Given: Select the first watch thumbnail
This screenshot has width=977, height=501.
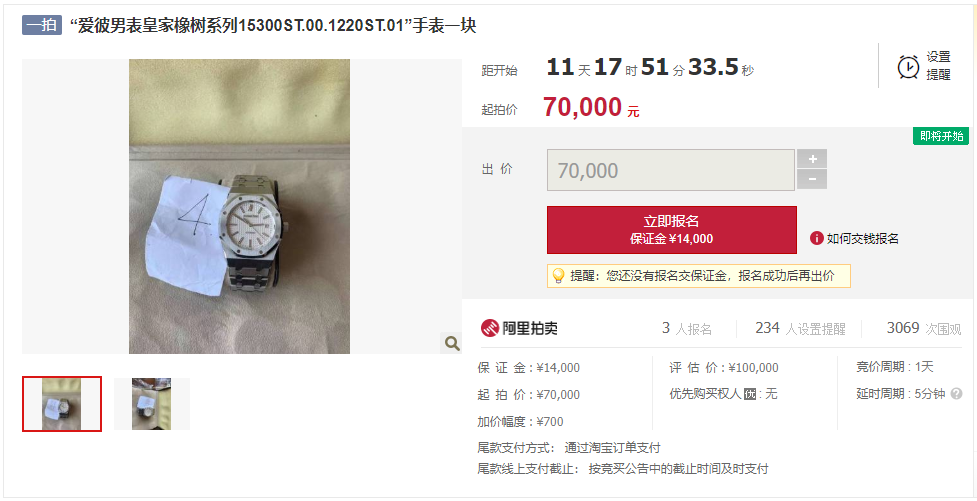Looking at the screenshot, I should click(62, 404).
